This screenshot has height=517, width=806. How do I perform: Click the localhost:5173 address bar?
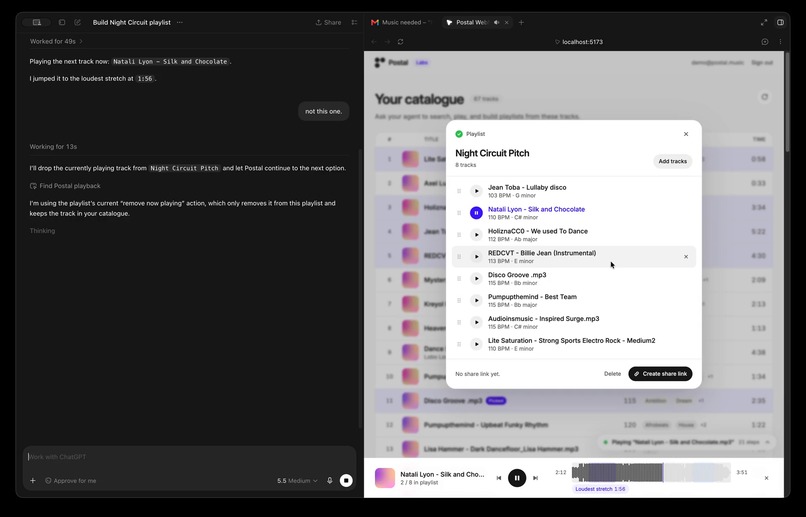tap(578, 42)
